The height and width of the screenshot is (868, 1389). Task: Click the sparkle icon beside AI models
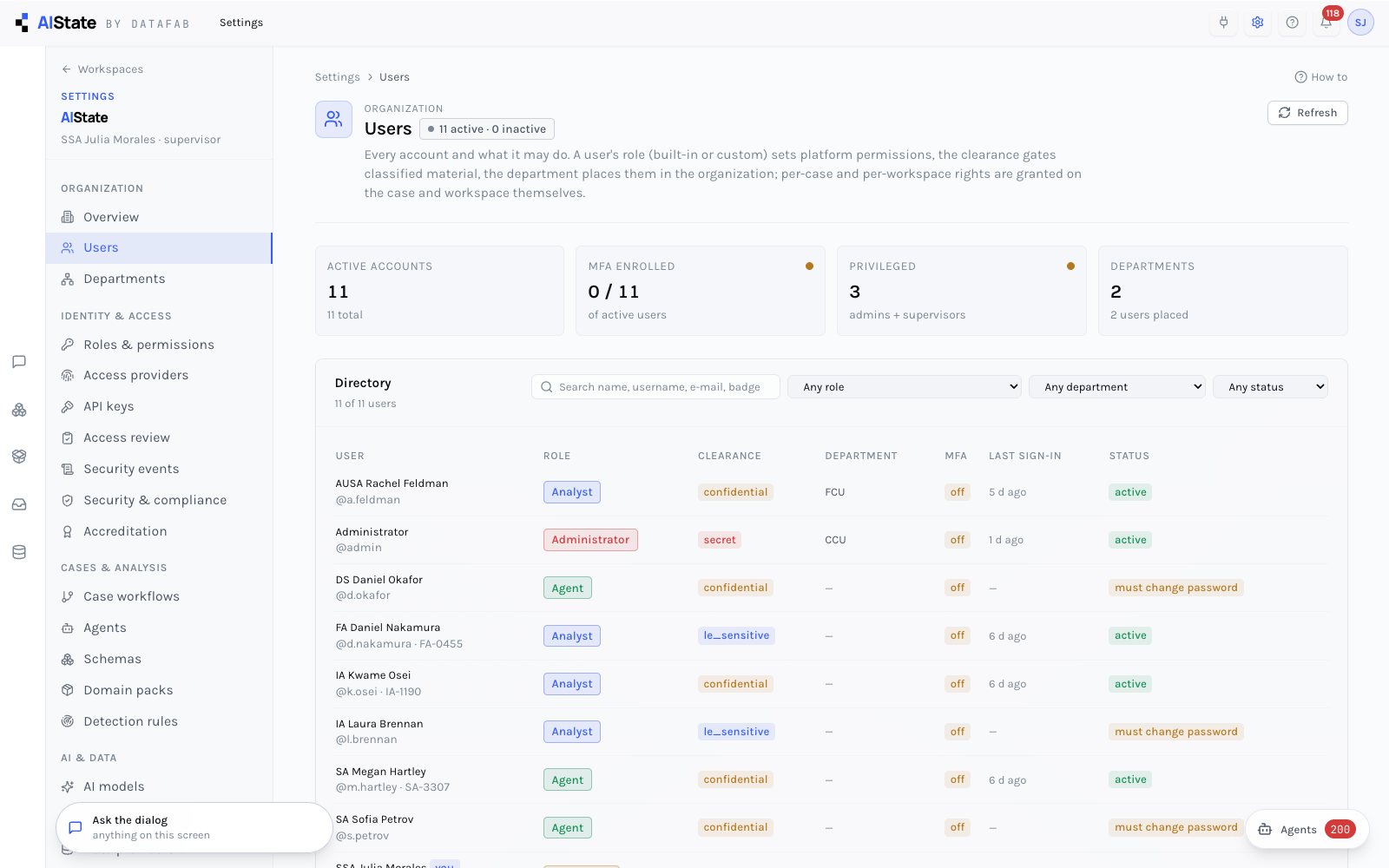(x=68, y=787)
